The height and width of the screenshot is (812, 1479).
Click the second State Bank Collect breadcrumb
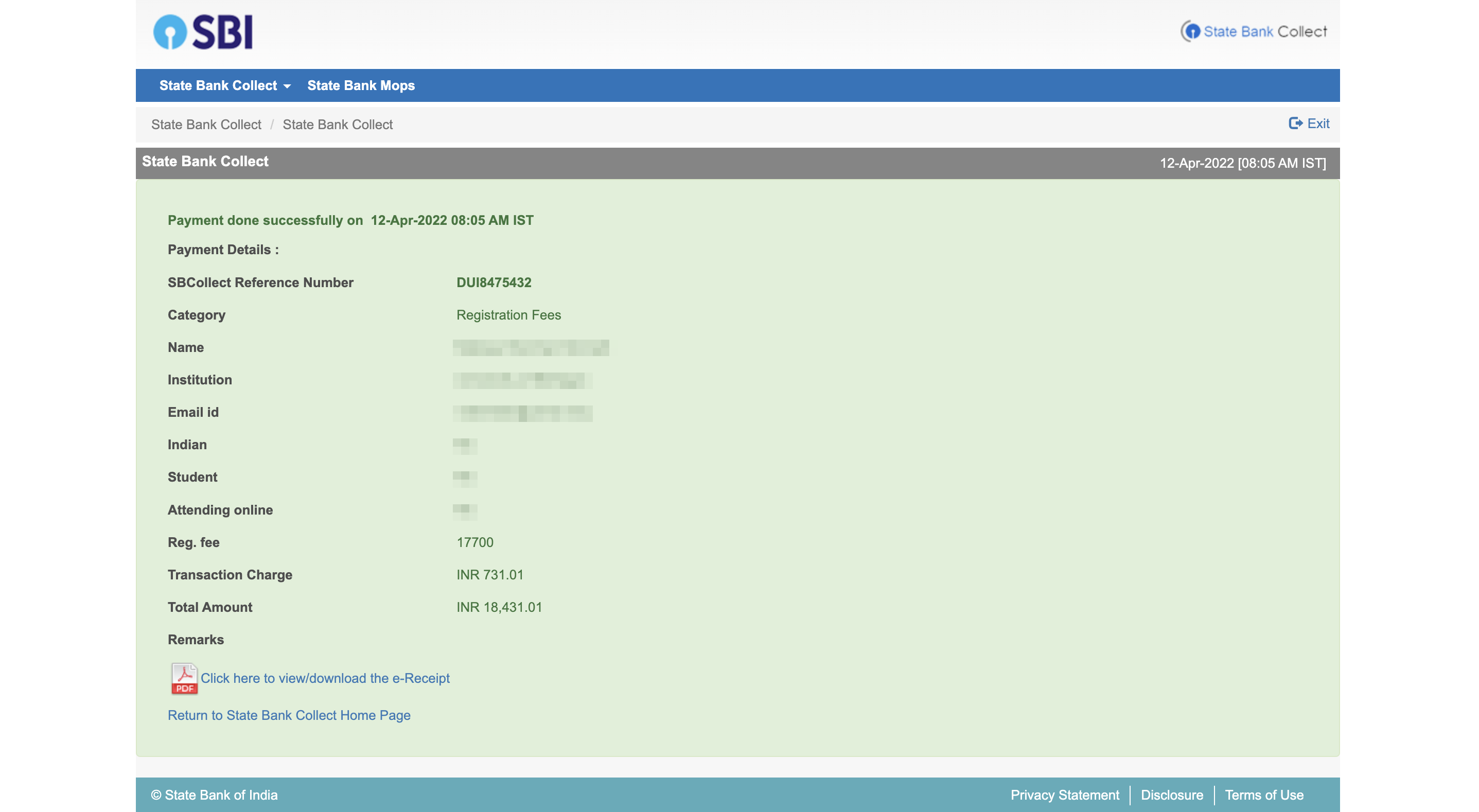pyautogui.click(x=337, y=125)
